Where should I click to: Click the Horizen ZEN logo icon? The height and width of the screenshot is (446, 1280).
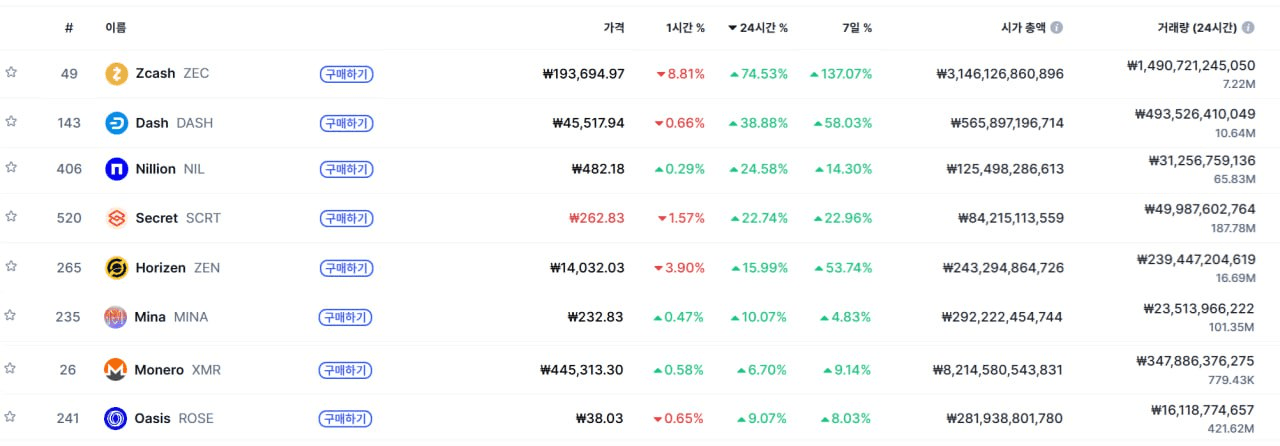coord(117,268)
